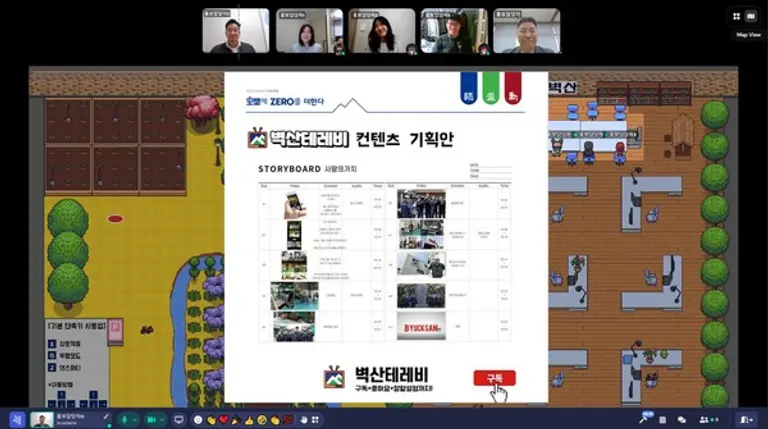Open the emote smiley face button
Viewport: 768px width, 429px height.
point(198,420)
